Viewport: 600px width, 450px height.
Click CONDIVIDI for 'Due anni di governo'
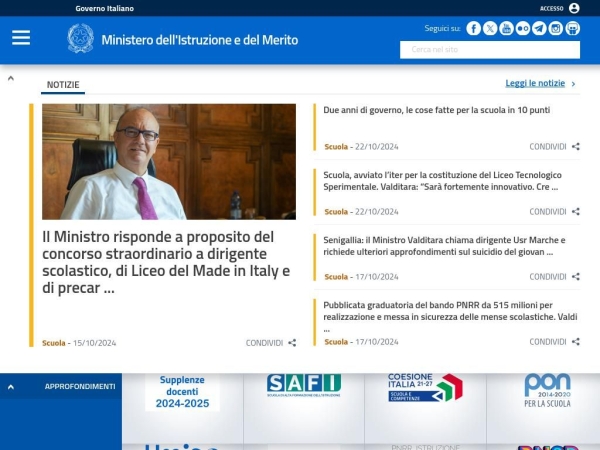pyautogui.click(x=548, y=147)
